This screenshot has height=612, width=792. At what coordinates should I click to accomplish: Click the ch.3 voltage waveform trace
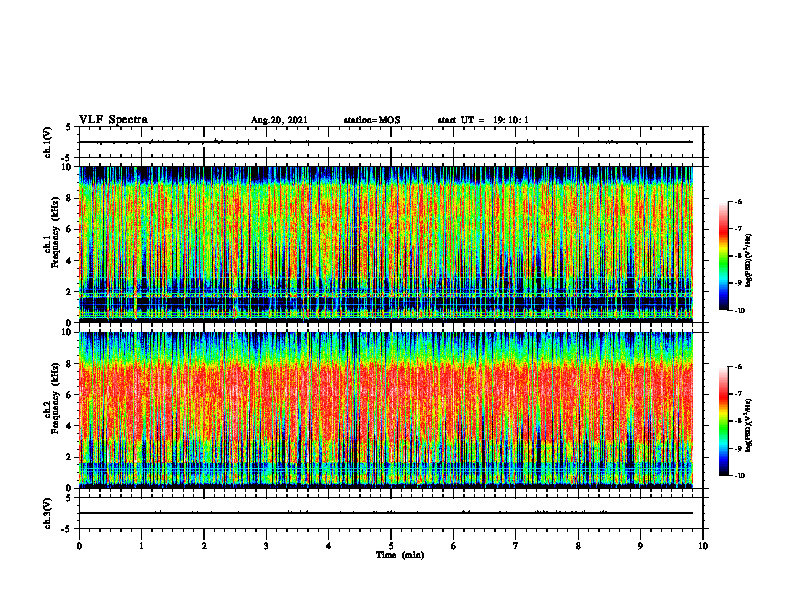386,513
